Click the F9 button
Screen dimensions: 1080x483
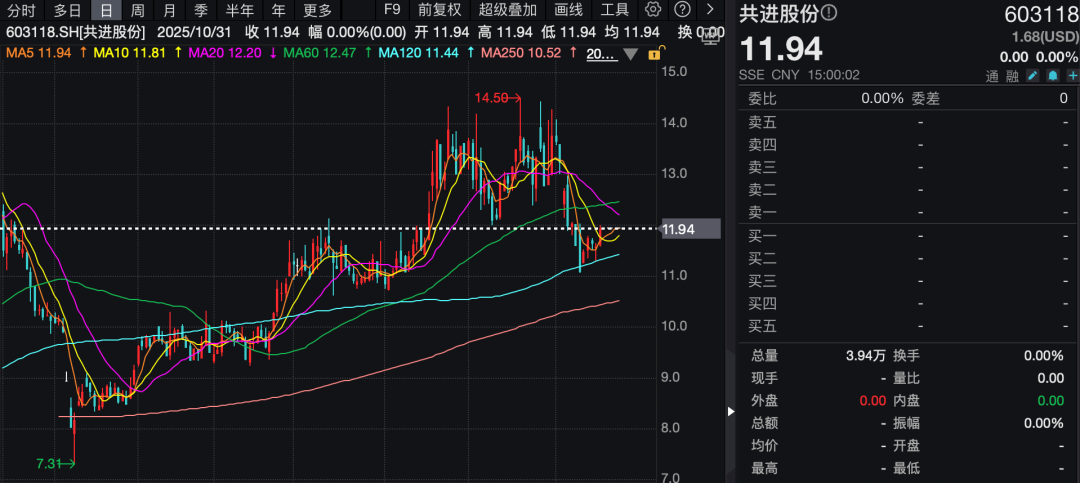point(392,10)
